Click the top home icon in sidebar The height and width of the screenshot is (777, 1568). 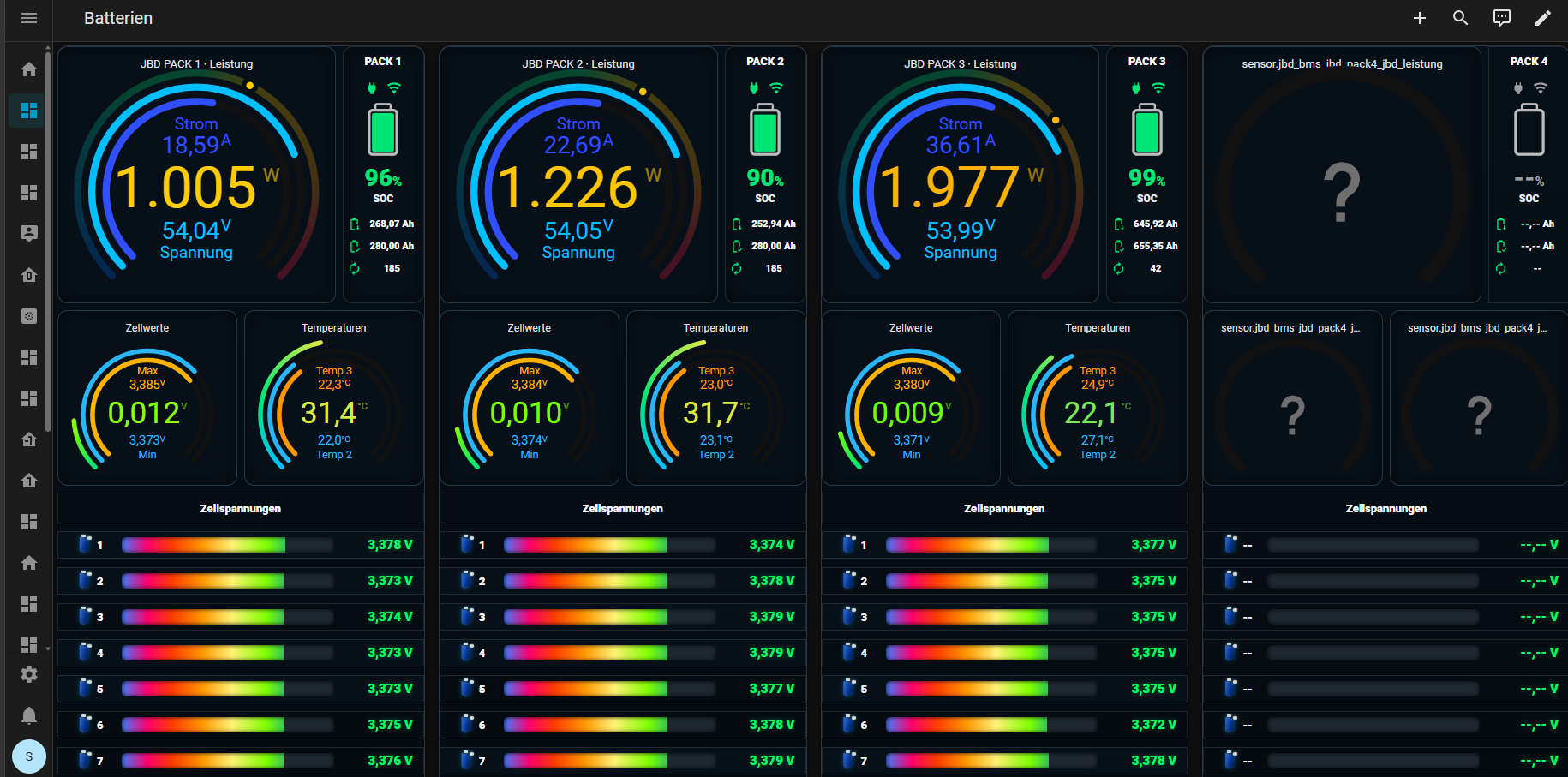[x=29, y=69]
